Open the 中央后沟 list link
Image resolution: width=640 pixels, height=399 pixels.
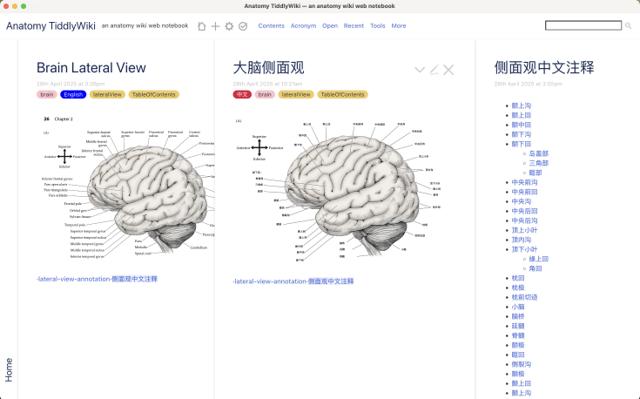tap(524, 221)
